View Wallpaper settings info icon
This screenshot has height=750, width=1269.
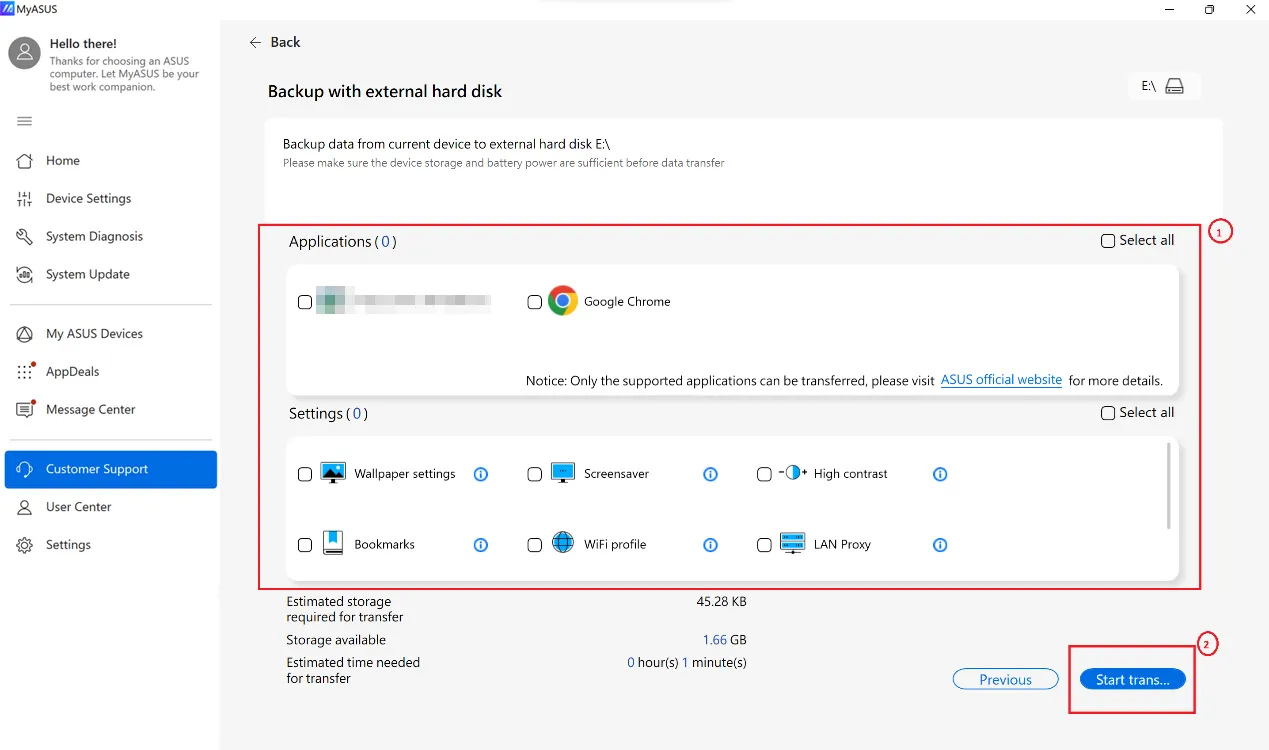(480, 474)
